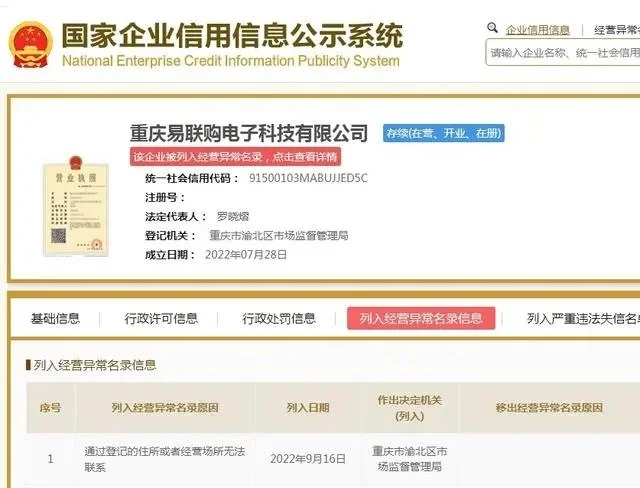The height and width of the screenshot is (488, 640).
Task: Click the search magnifier icon
Action: [x=492, y=28]
